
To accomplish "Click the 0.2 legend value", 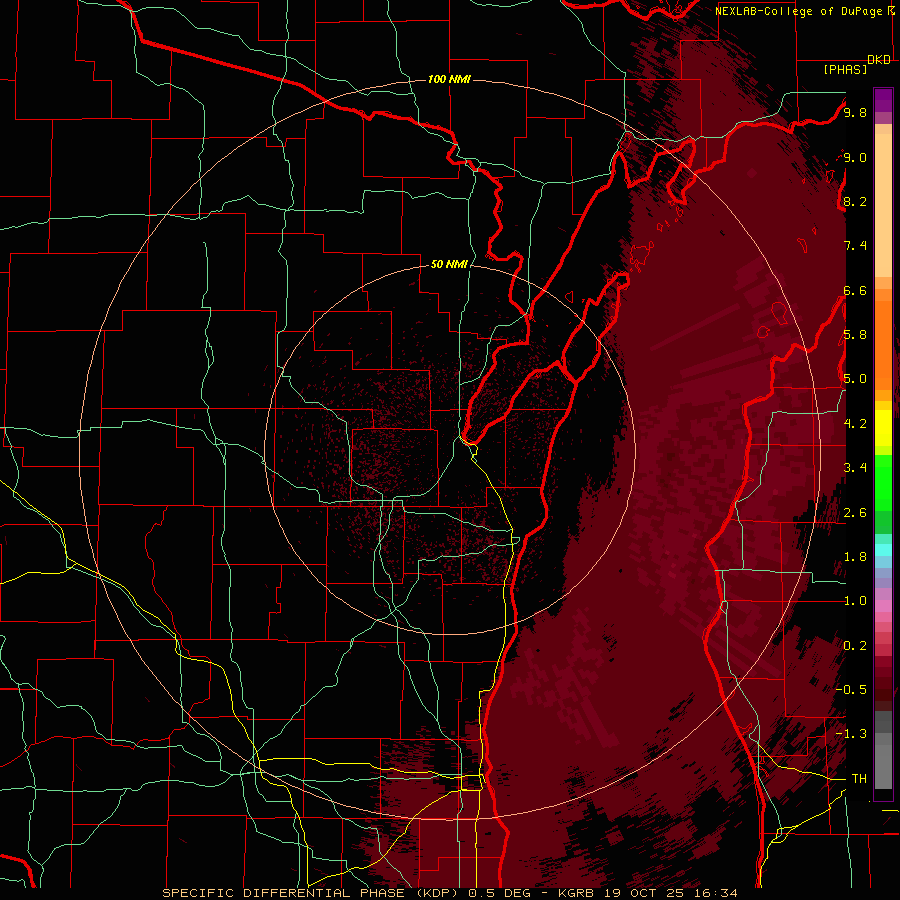I will (x=855, y=646).
